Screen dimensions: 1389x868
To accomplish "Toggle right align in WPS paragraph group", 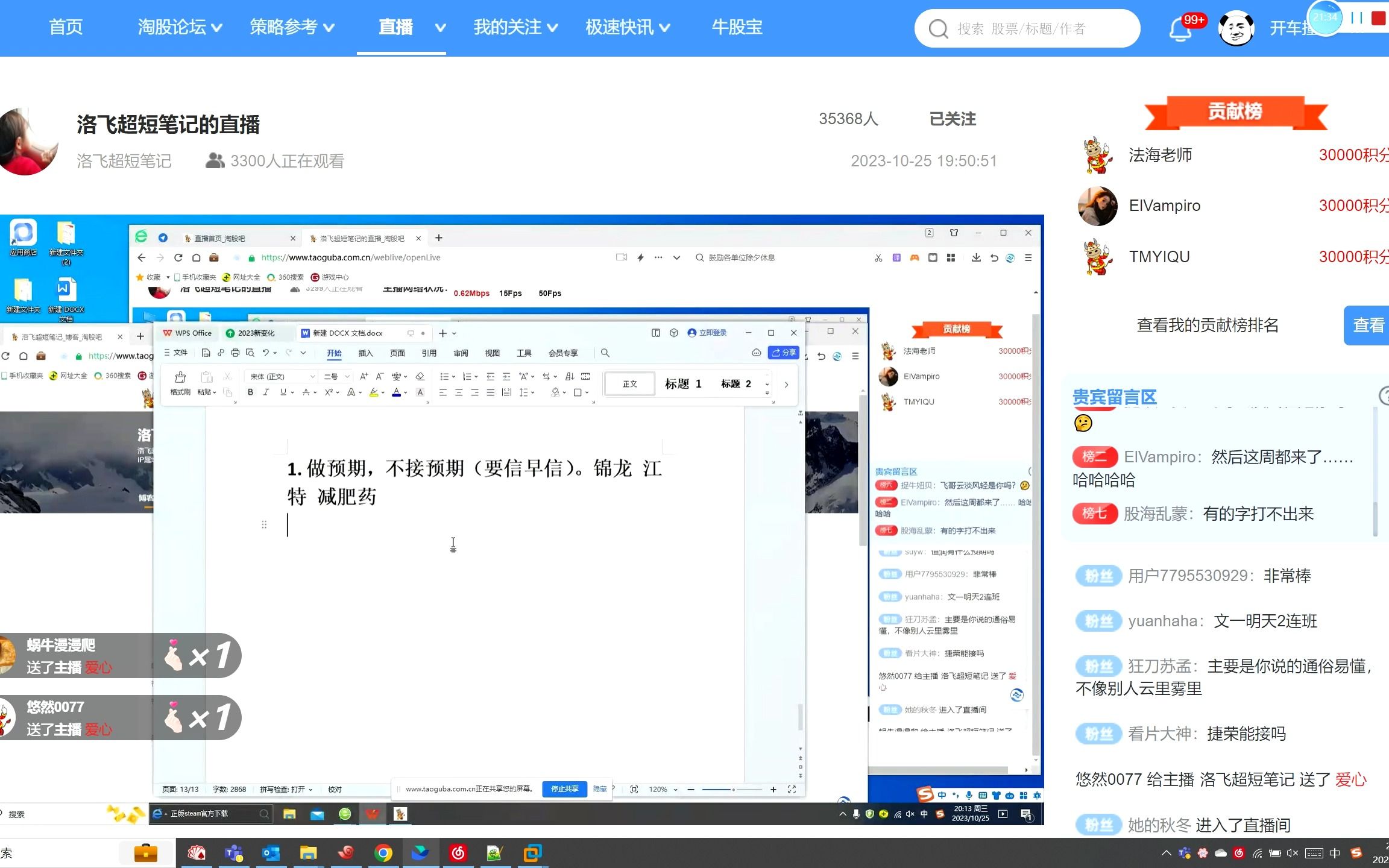I will pyautogui.click(x=474, y=392).
